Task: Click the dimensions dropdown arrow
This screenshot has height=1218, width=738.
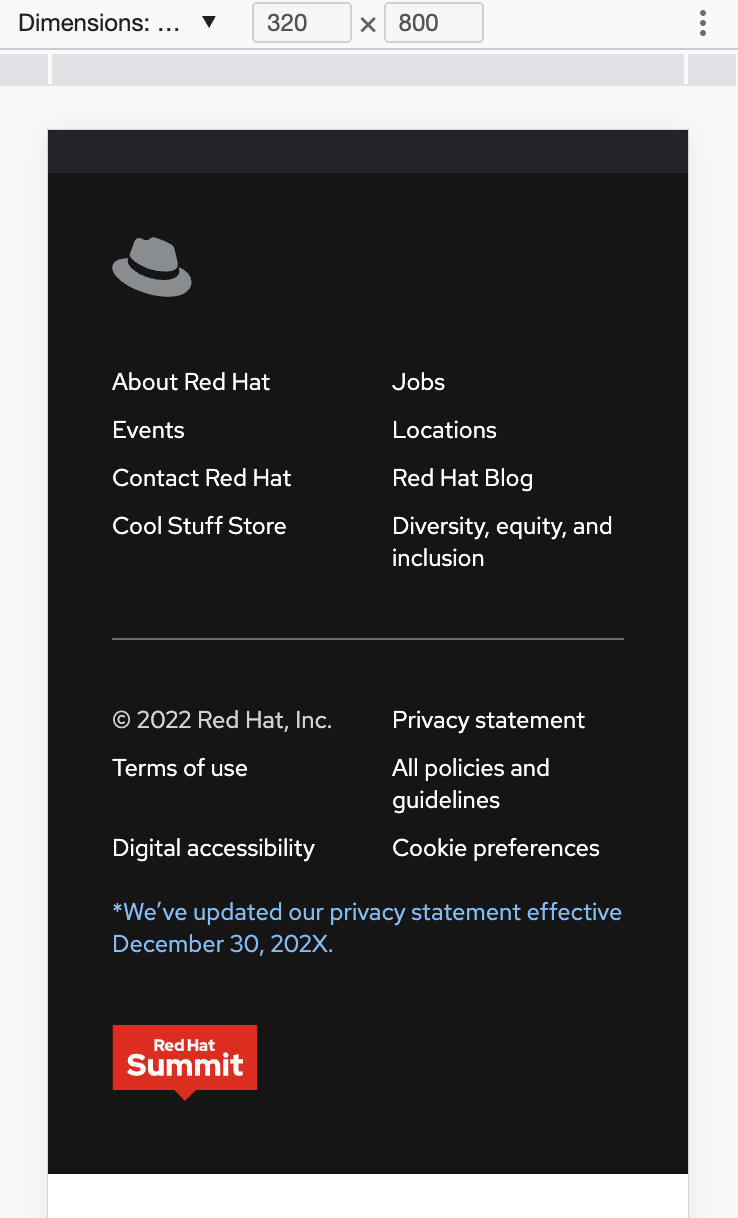Action: [209, 22]
